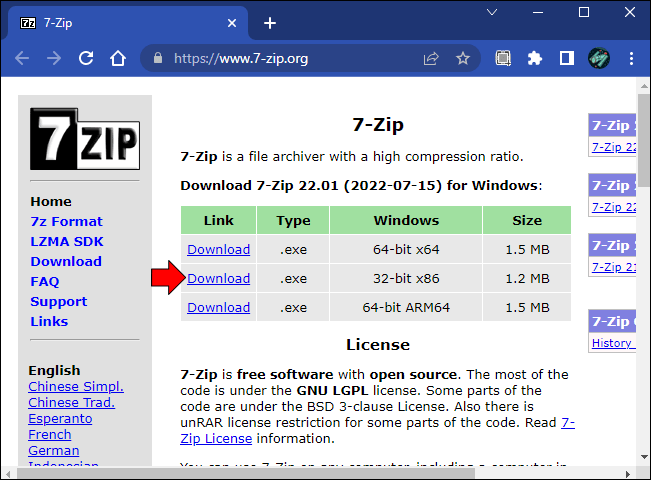Click the "64-bit x64" table cell
The width and height of the screenshot is (651, 480).
point(406,250)
